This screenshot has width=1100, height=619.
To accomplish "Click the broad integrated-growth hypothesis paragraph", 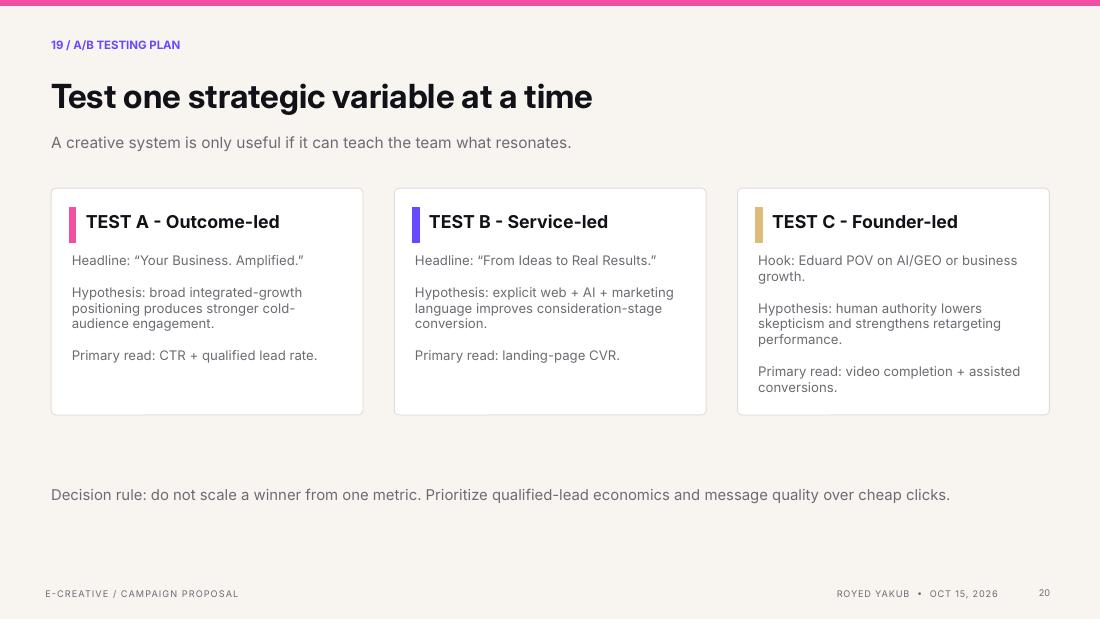I will pos(187,308).
